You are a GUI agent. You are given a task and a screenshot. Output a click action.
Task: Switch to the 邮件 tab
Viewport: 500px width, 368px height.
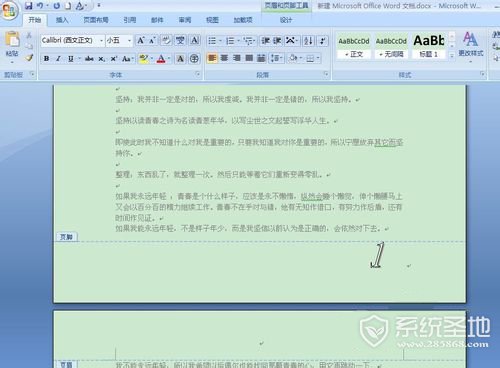tap(157, 20)
